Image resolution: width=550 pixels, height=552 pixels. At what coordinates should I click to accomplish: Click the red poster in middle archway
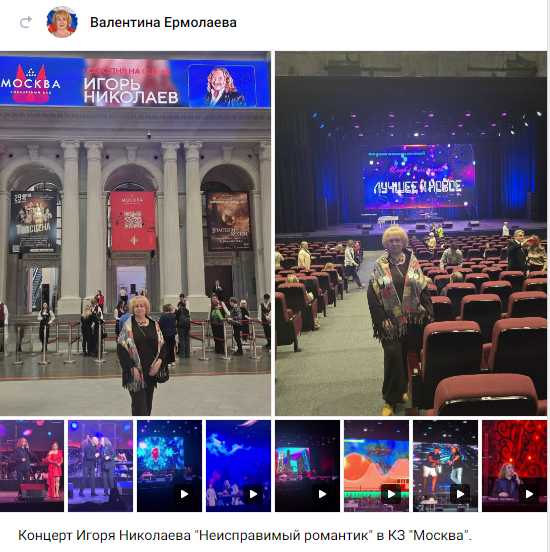[x=133, y=221]
